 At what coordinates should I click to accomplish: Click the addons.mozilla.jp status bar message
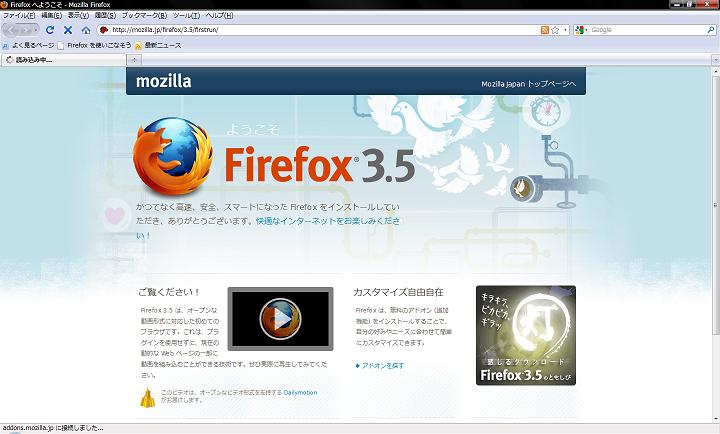53,428
